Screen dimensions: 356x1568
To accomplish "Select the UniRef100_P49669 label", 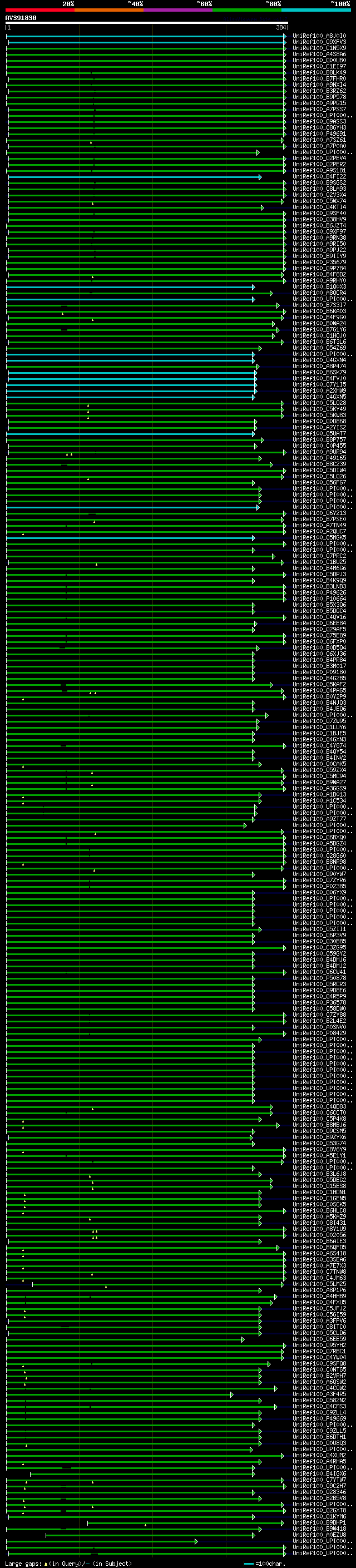I will click(319, 1418).
